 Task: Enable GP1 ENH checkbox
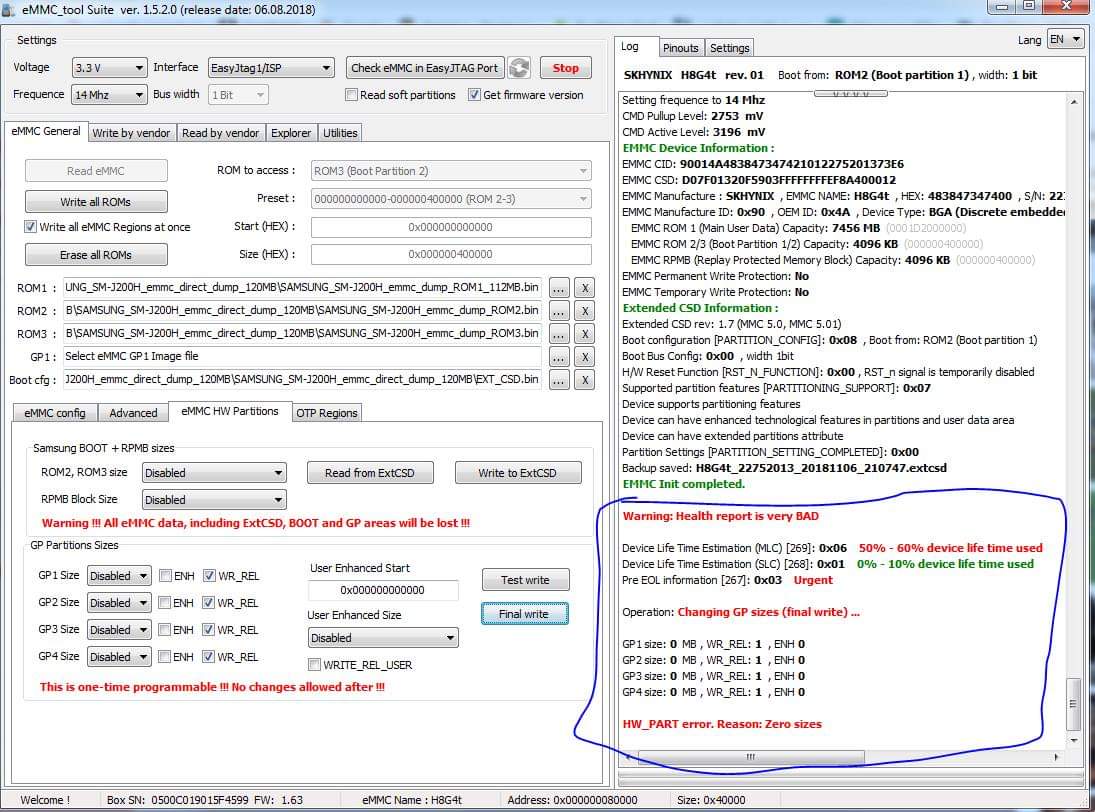[x=166, y=576]
